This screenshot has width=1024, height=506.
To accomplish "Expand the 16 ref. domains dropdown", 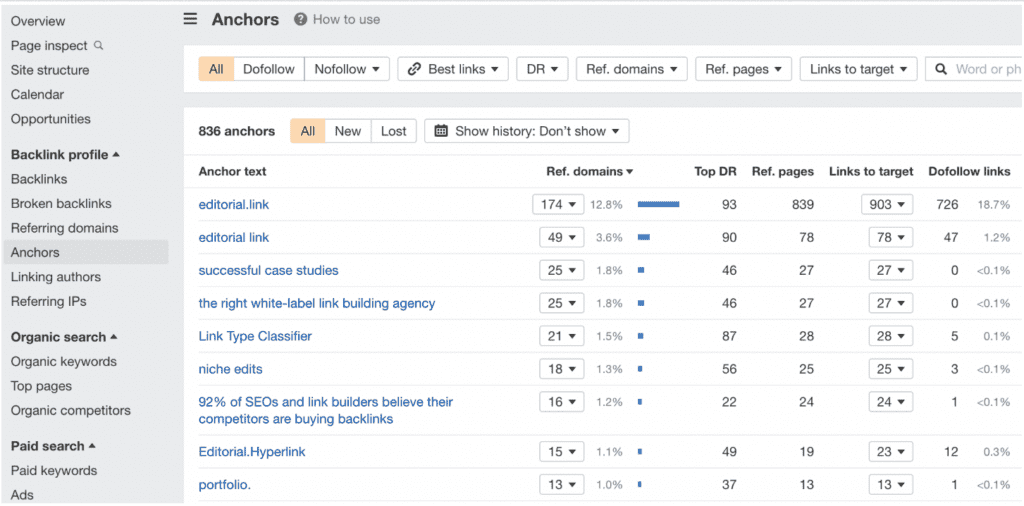I will tap(562, 402).
